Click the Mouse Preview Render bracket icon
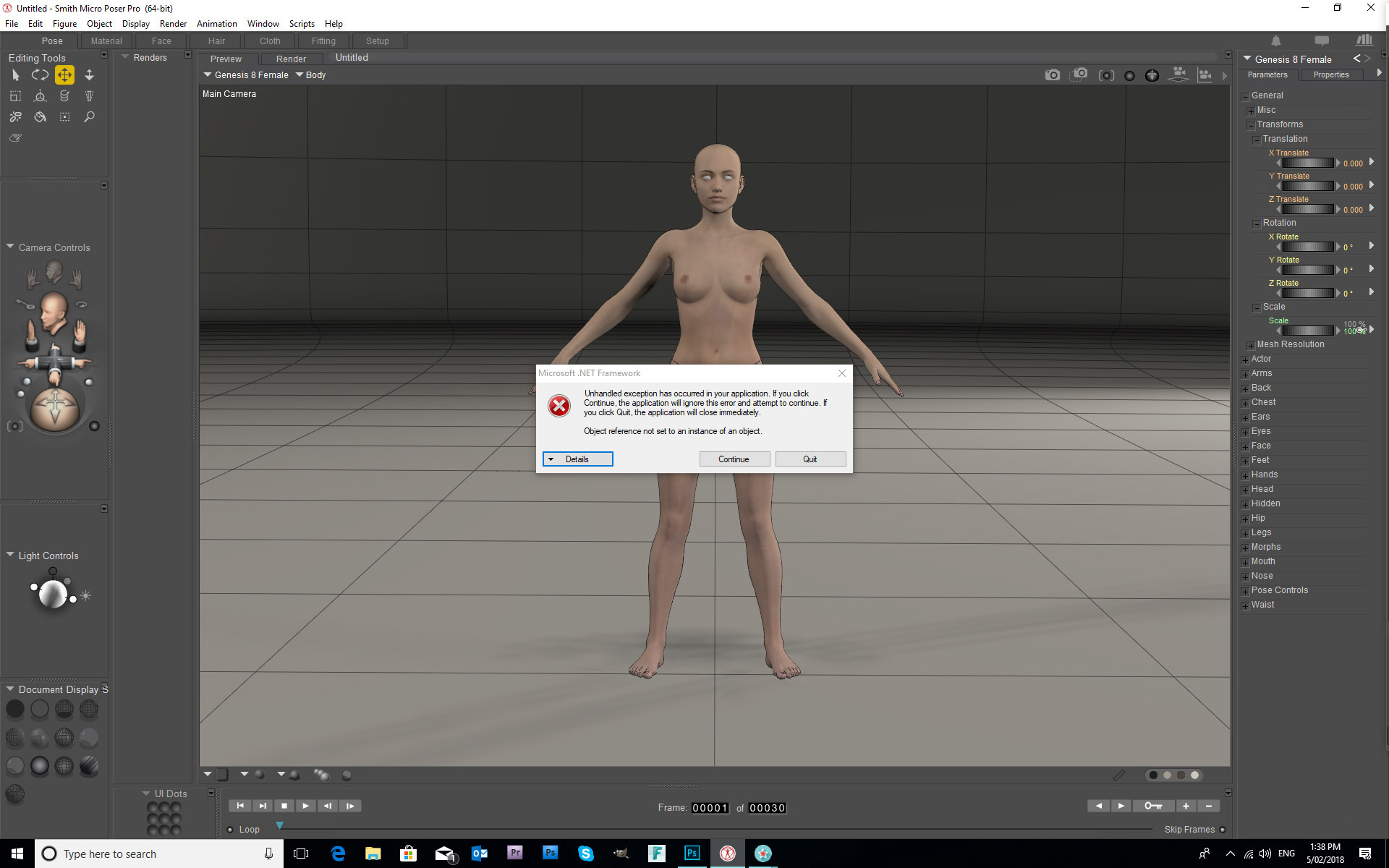1389x868 pixels. click(1106, 75)
